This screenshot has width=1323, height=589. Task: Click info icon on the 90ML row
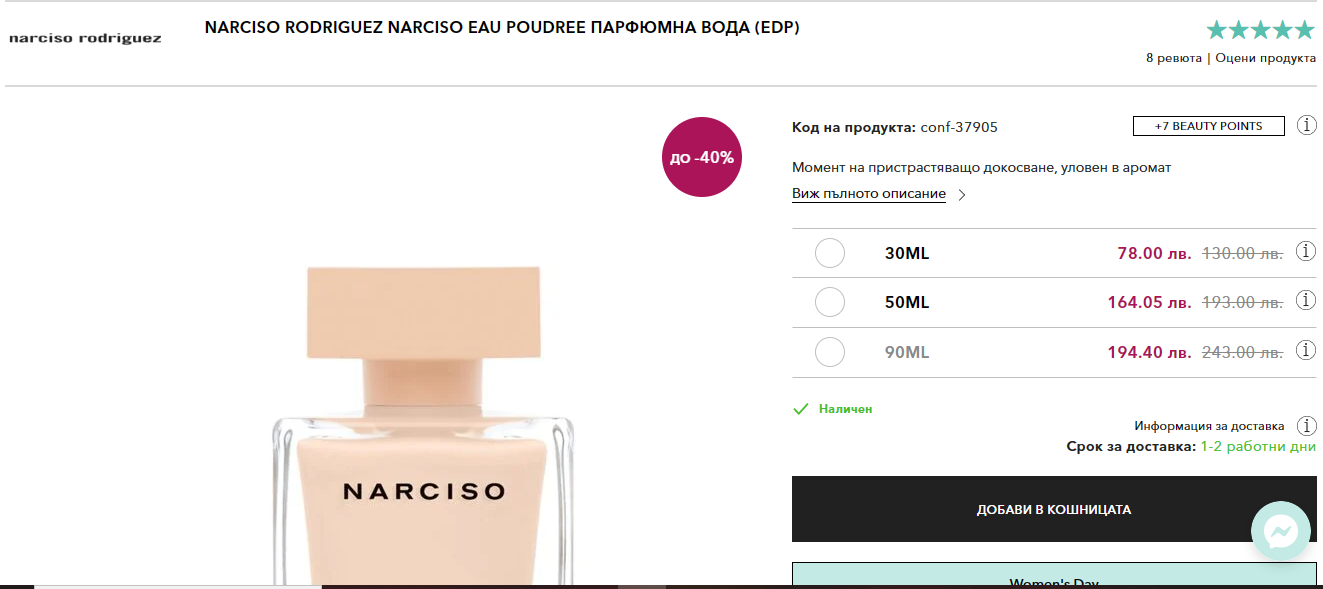click(x=1306, y=351)
